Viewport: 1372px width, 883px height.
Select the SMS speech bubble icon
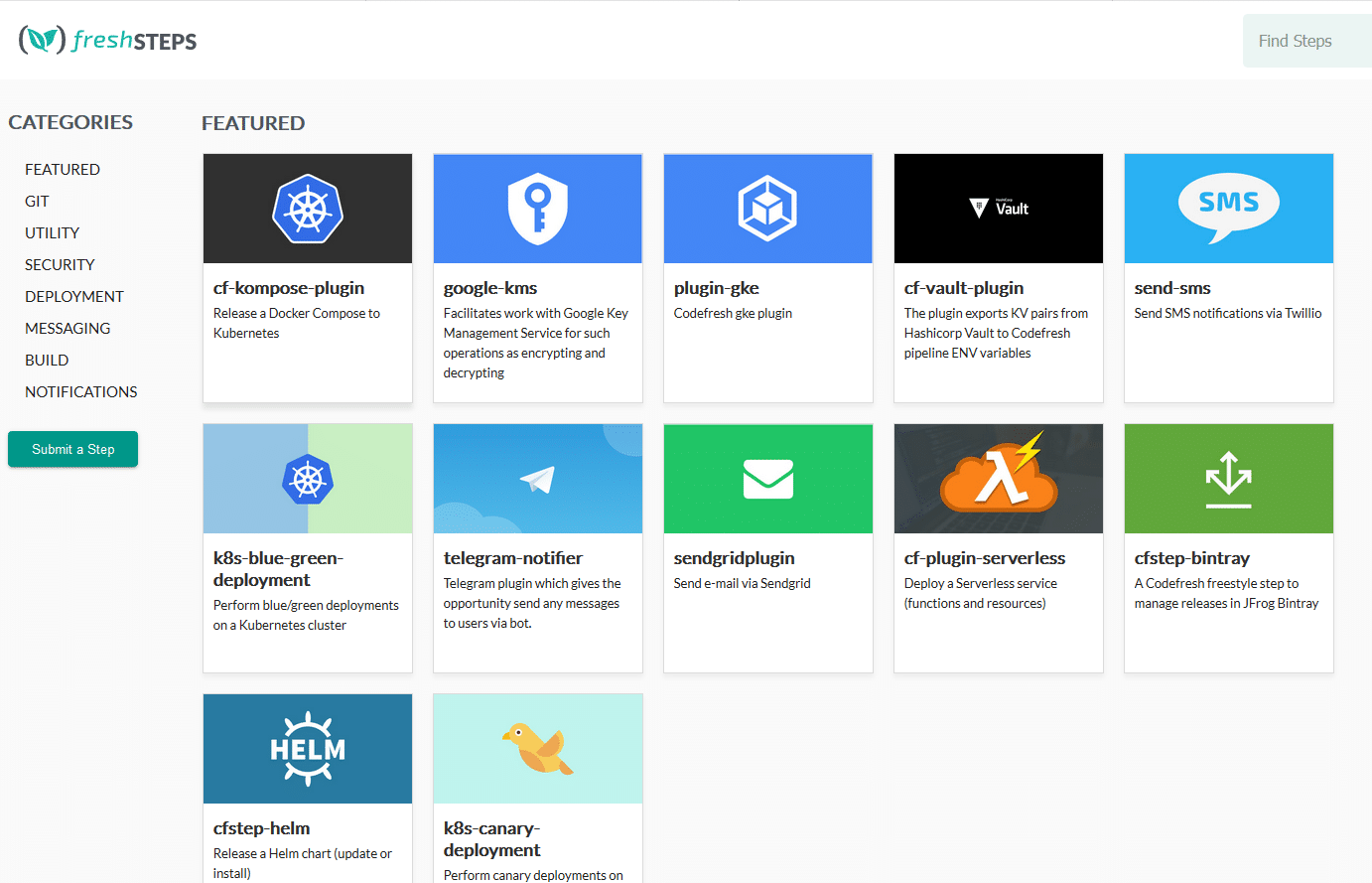click(1228, 208)
